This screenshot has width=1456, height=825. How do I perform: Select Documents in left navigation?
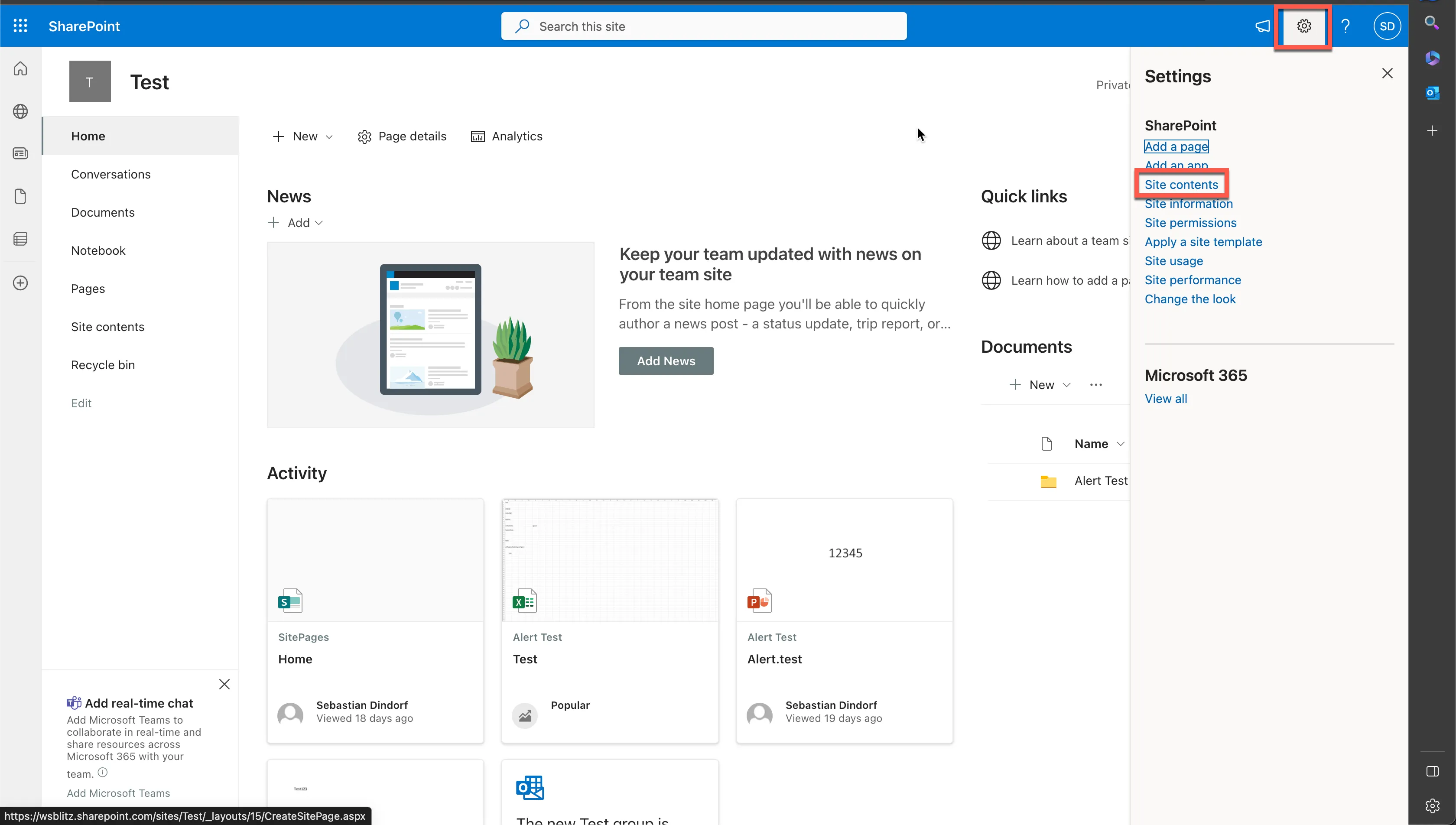pyautogui.click(x=103, y=212)
